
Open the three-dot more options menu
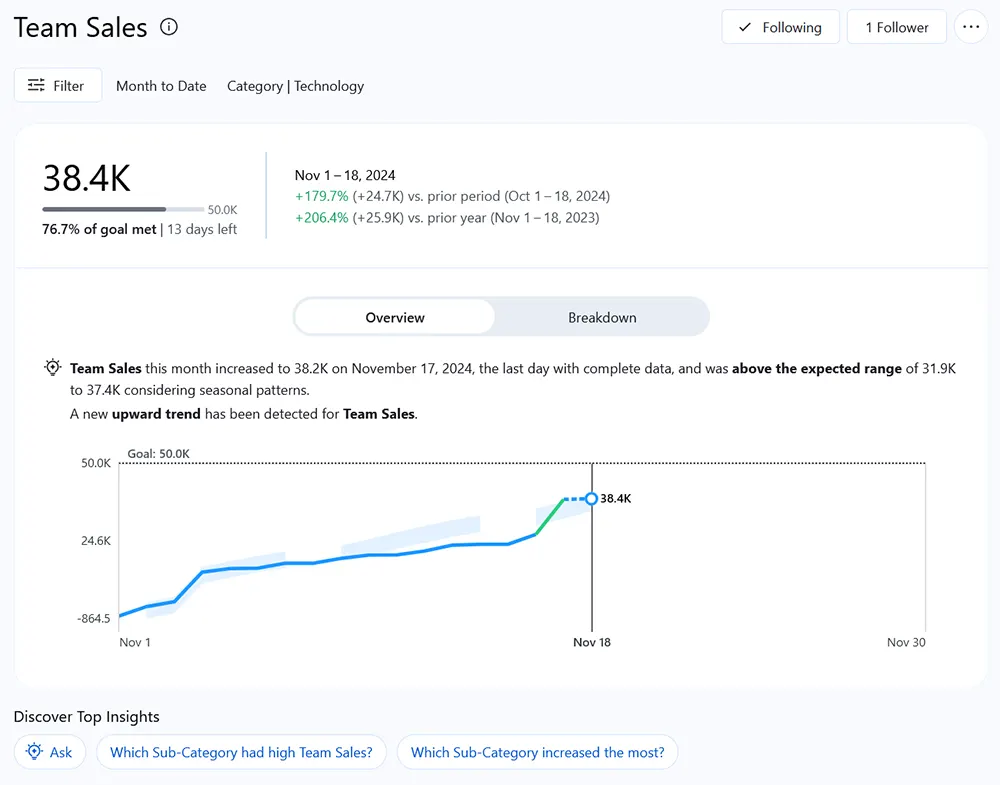[x=971, y=27]
